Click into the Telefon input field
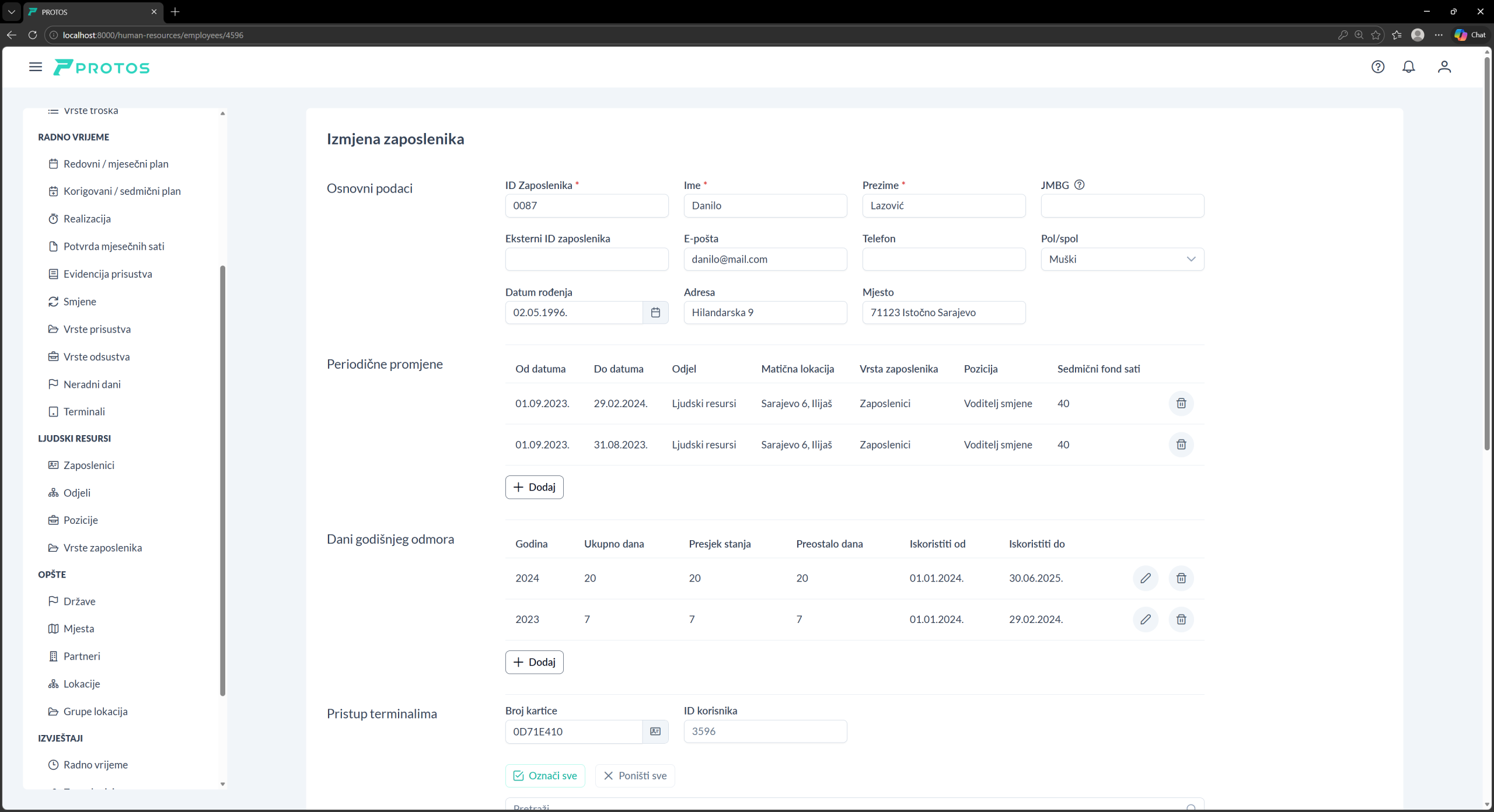The image size is (1494, 812). pos(943,259)
